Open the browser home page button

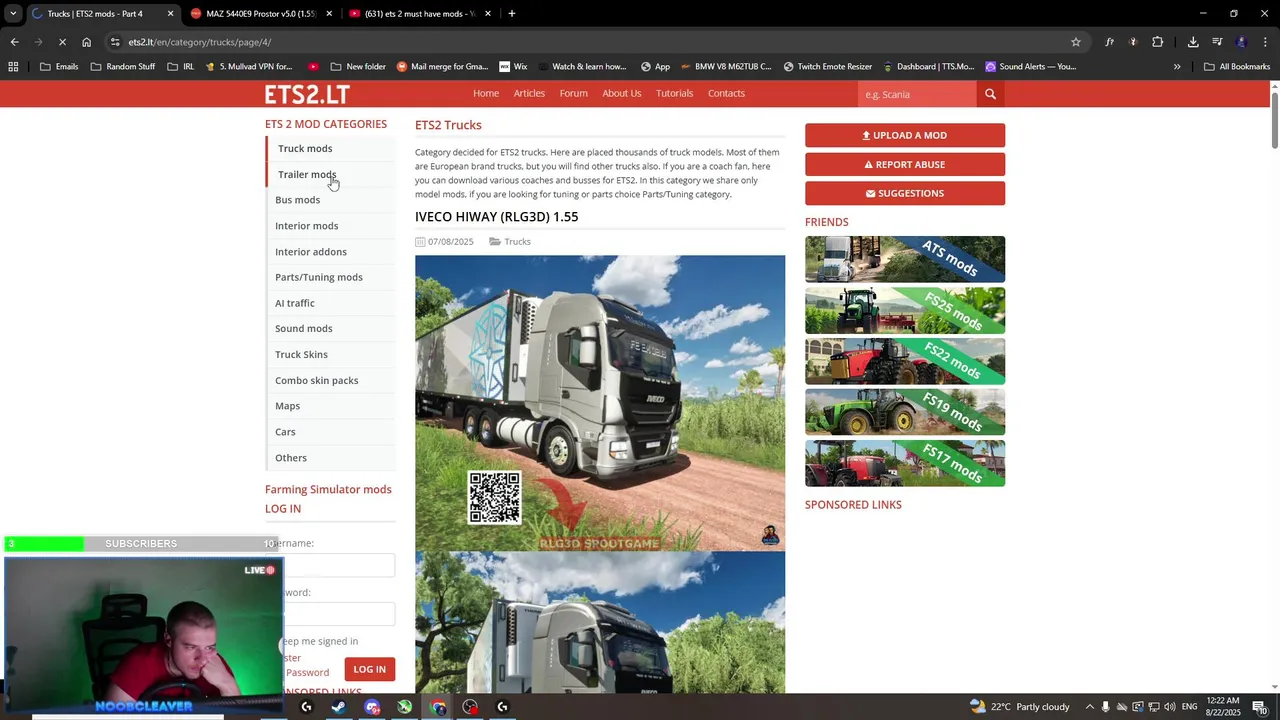(x=87, y=42)
